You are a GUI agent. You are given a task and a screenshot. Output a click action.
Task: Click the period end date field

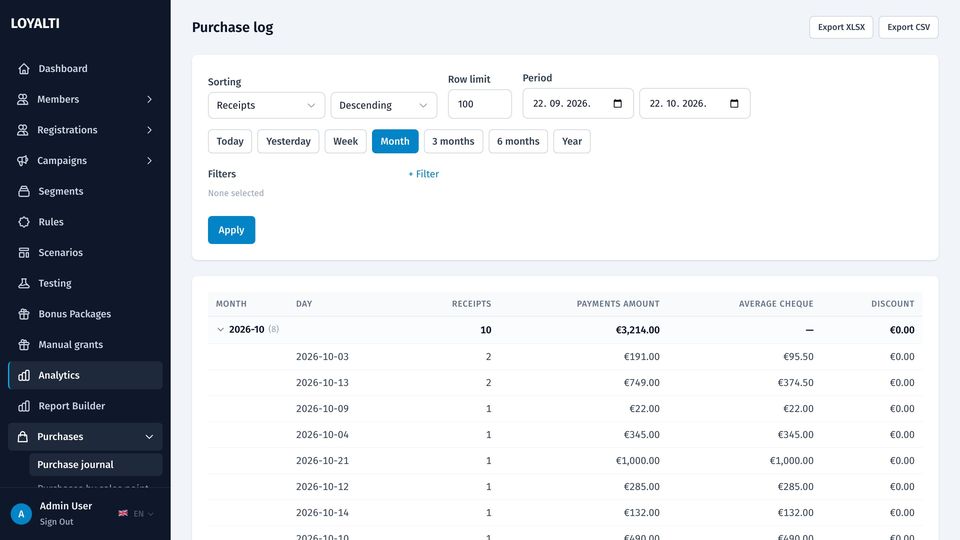click(694, 103)
